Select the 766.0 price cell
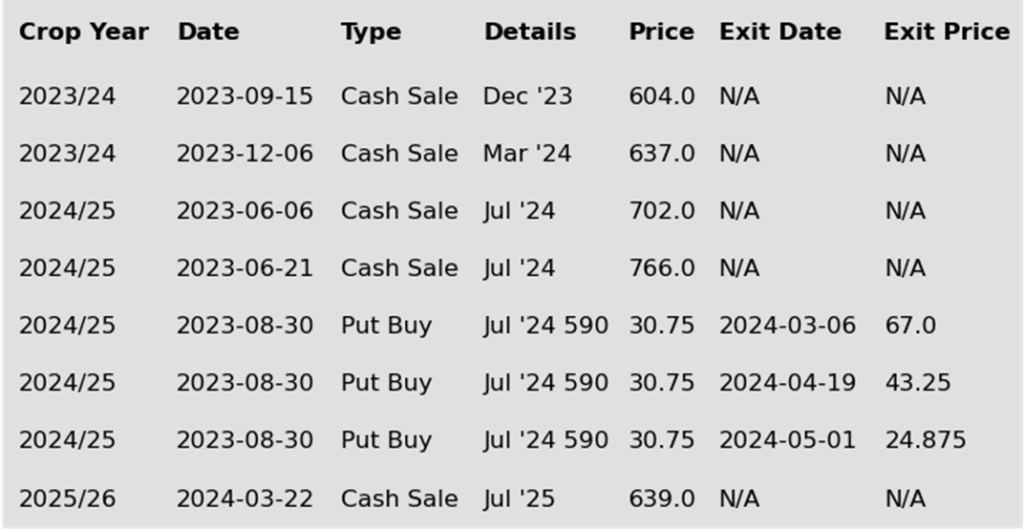 (662, 269)
